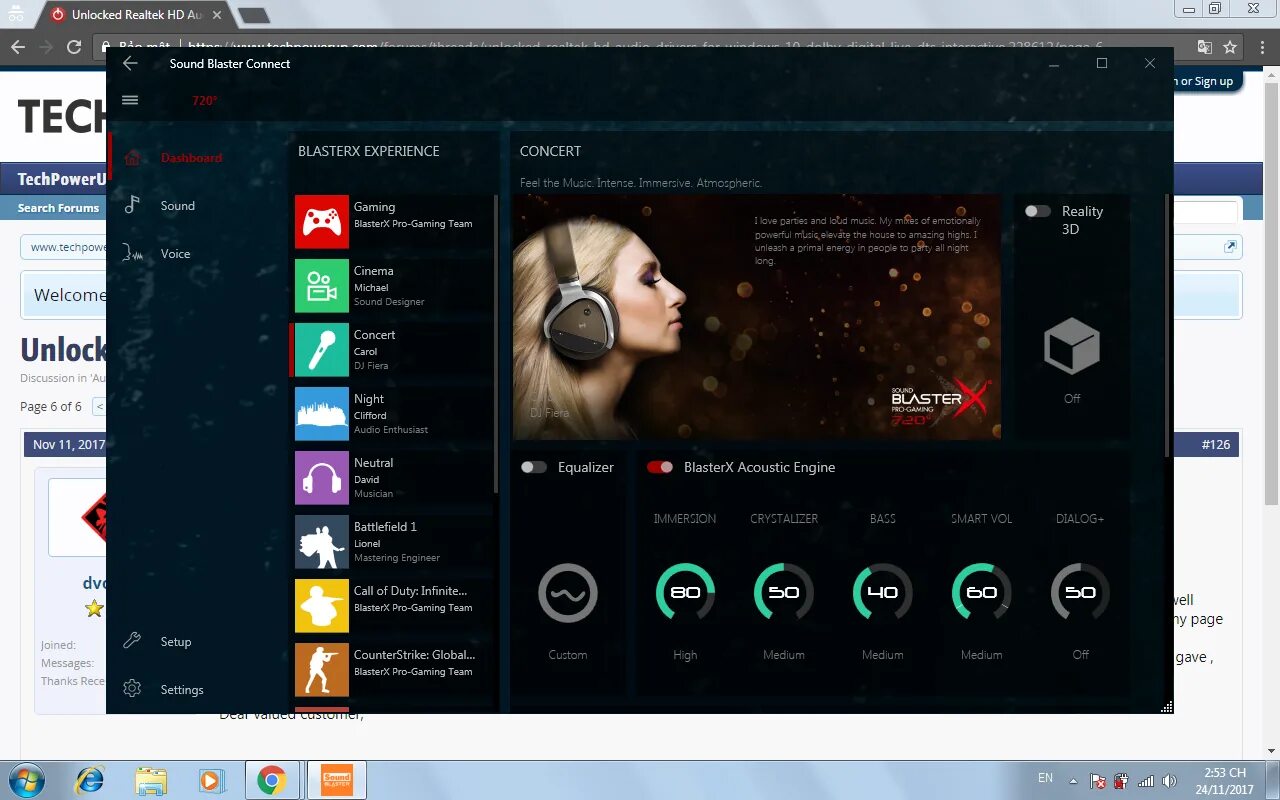
Task: Click the EN language indicator
Action: (x=1045, y=778)
